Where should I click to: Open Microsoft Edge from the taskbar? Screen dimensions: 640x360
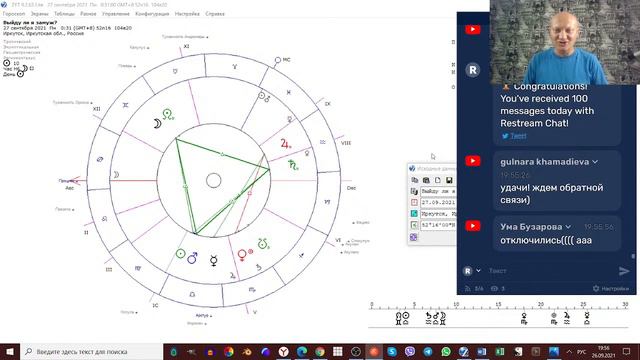tap(302, 351)
